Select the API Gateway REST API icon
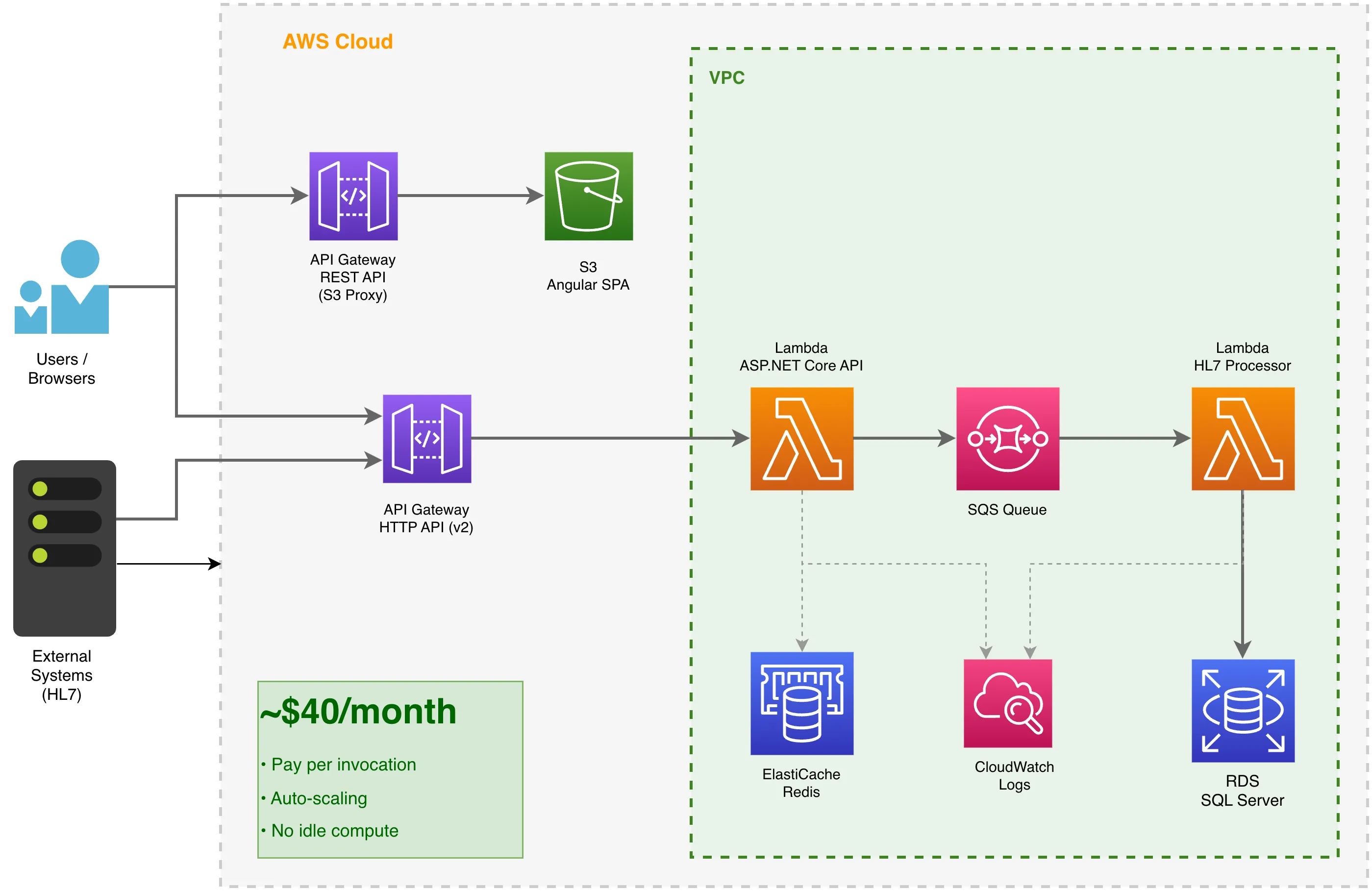Viewport: 1372px width, 891px height. [353, 196]
